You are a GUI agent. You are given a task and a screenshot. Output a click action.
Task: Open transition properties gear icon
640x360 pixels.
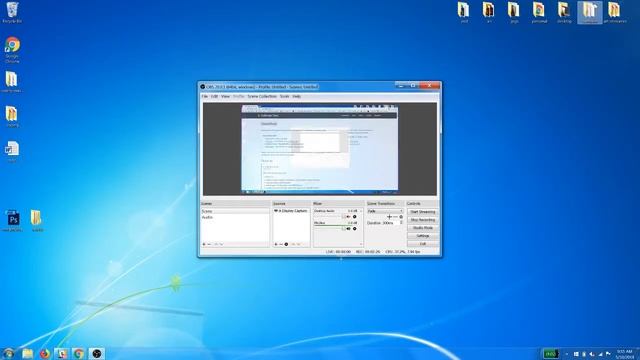(401, 217)
